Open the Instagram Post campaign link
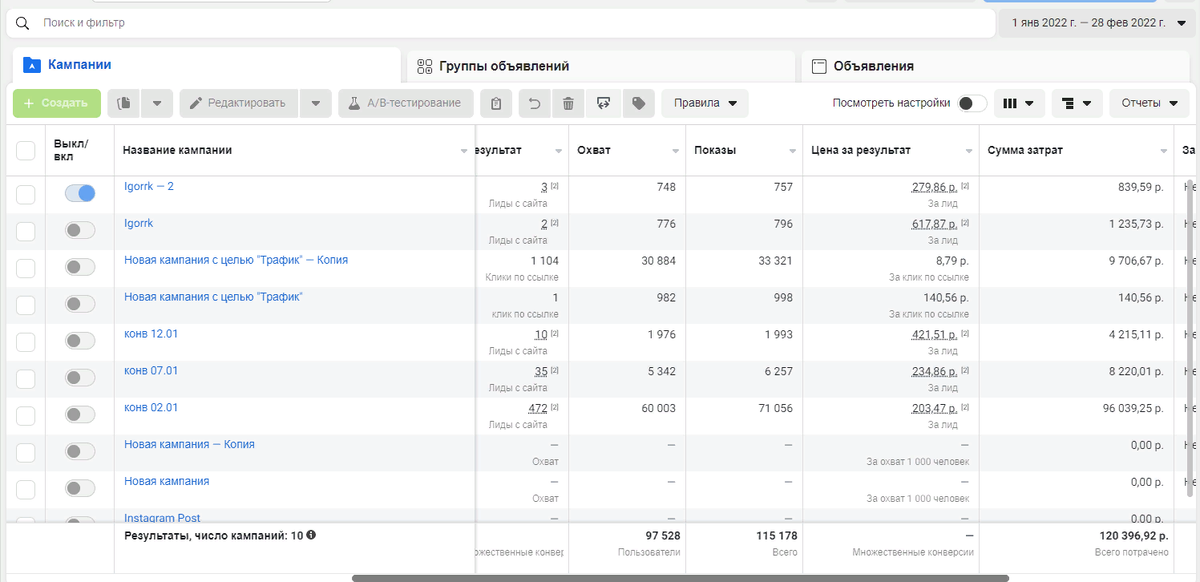 click(x=162, y=517)
